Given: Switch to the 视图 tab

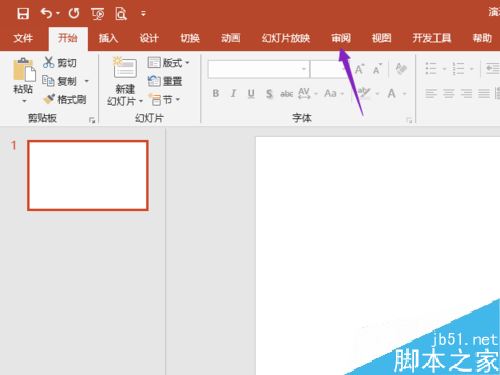Looking at the screenshot, I should [381, 38].
